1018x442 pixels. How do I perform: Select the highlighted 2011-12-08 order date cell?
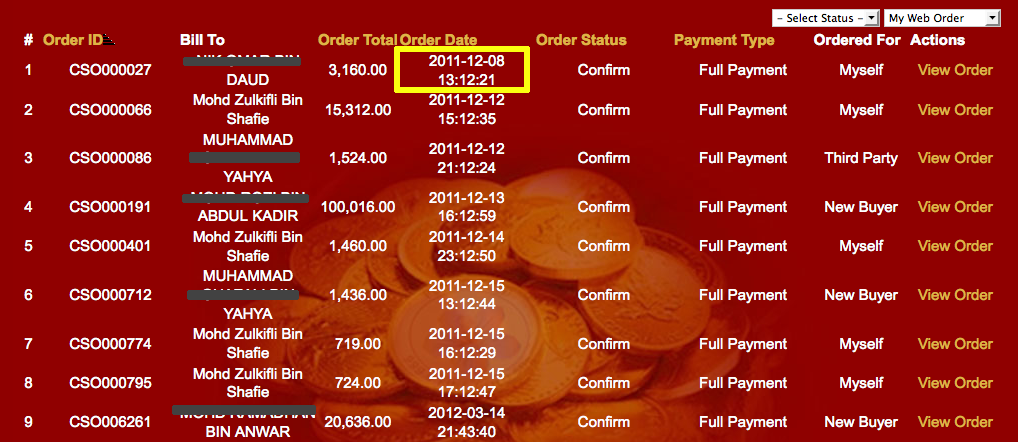point(462,70)
